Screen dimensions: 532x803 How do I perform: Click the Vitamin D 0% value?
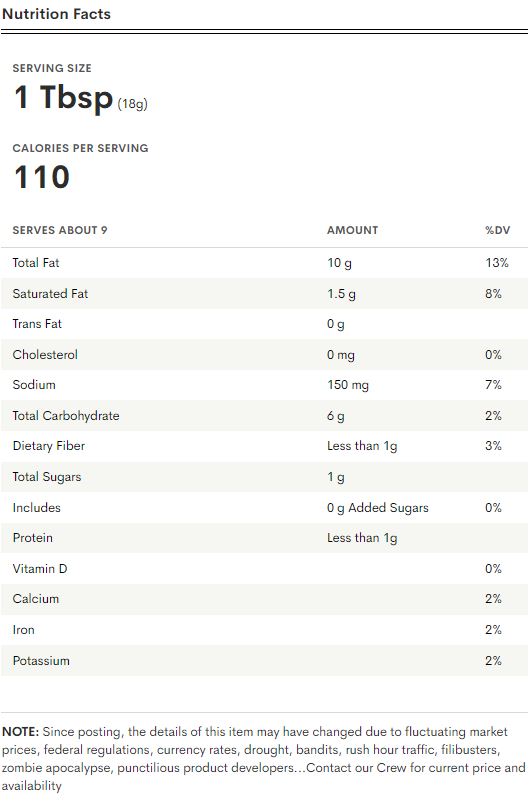[x=493, y=568]
